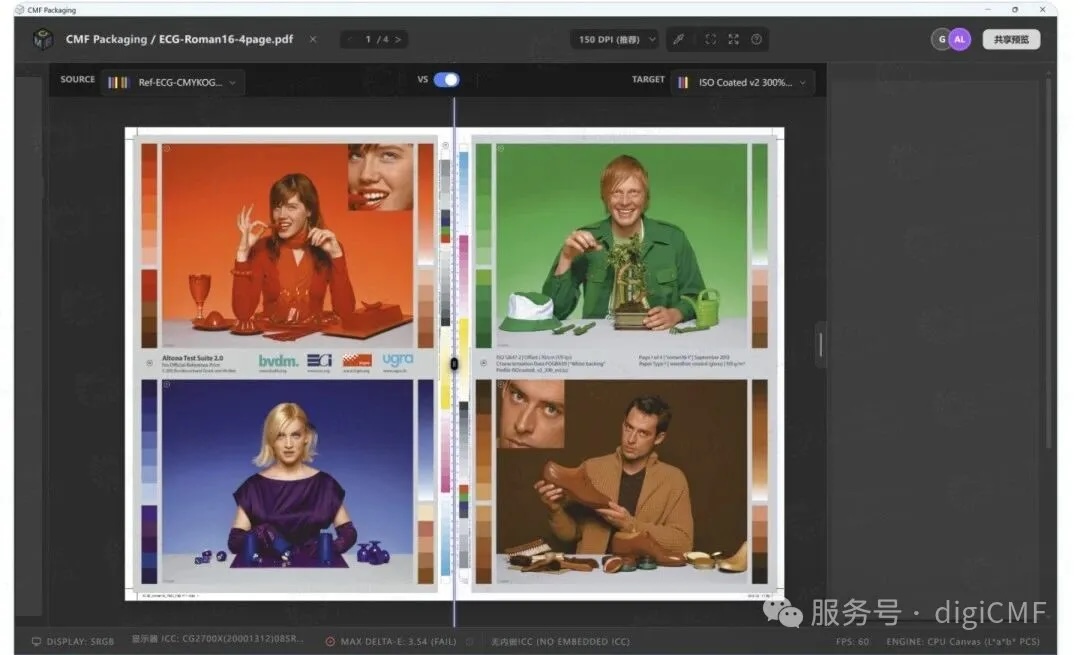
Task: Open help with the question mark icon
Action: tap(756, 39)
